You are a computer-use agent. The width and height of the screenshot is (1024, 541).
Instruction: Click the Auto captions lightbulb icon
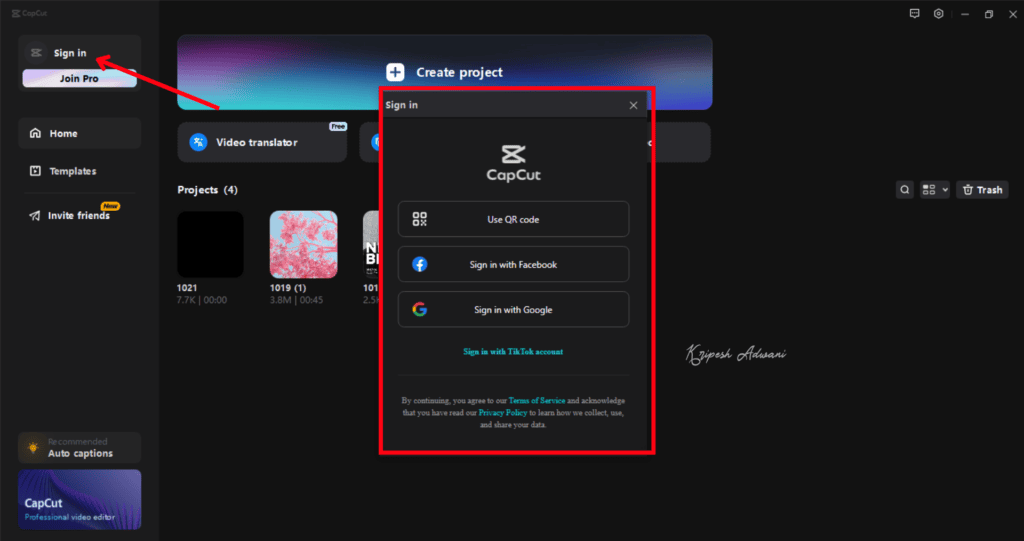tap(33, 448)
